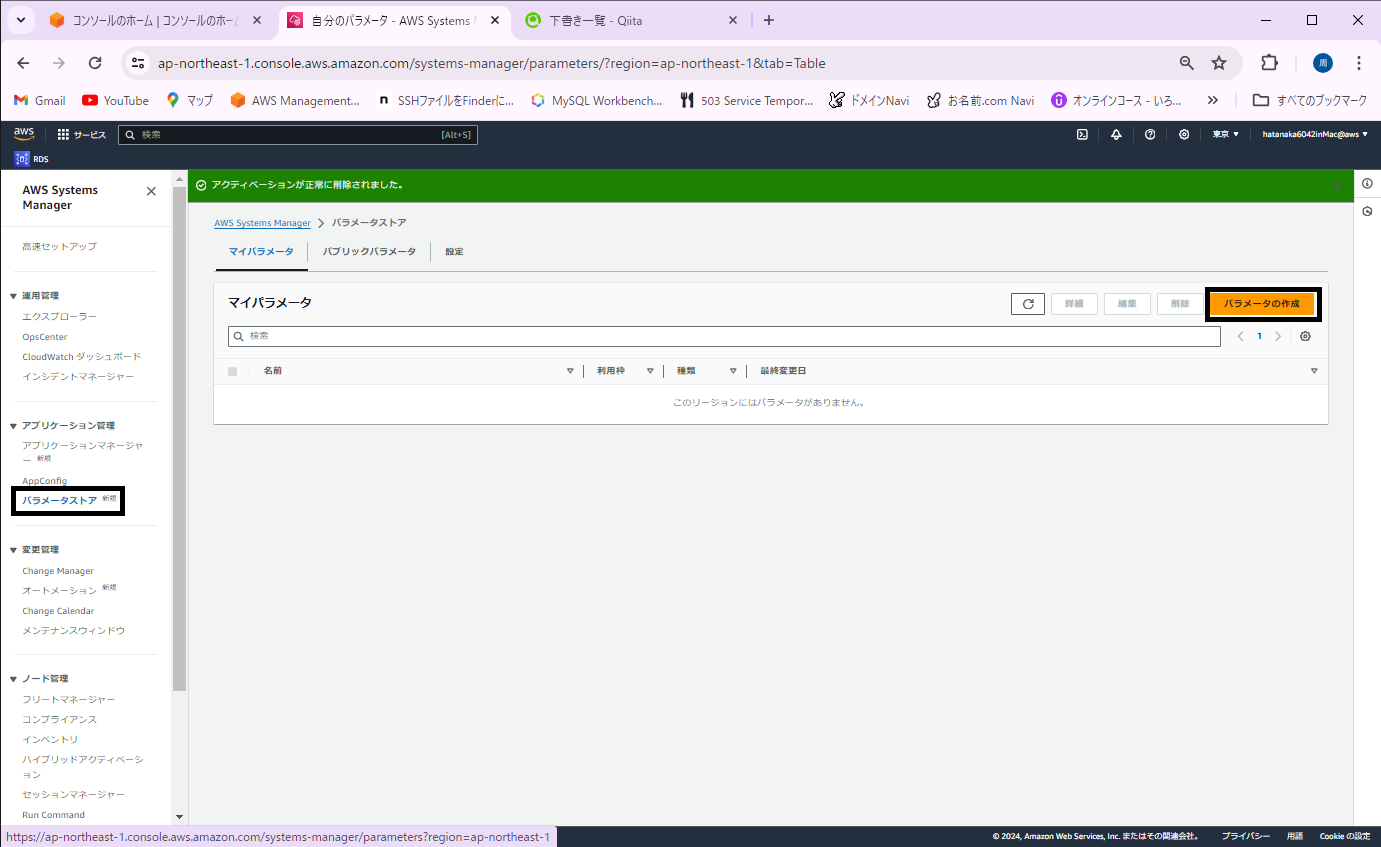Open a new Chrome tab
Screen dimensions: 1381x847
click(x=768, y=20)
